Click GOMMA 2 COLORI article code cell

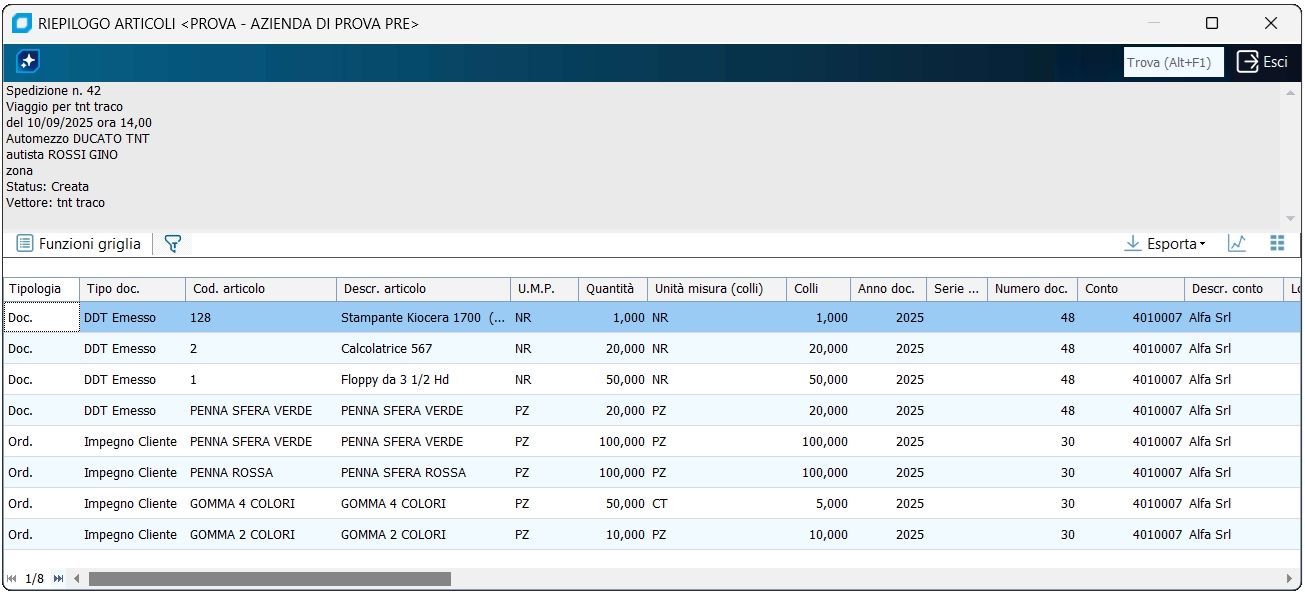(261, 535)
